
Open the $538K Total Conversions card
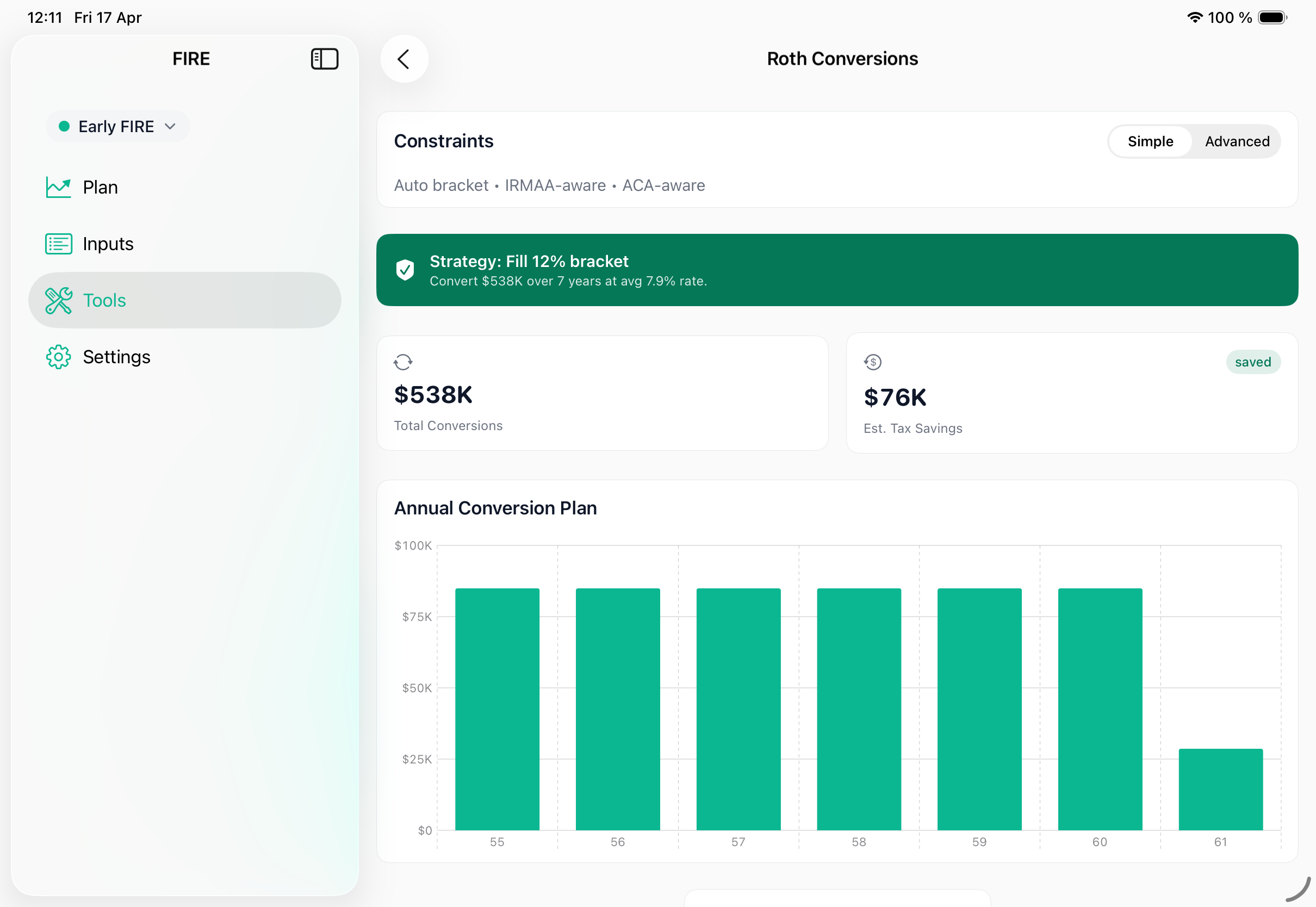[x=603, y=393]
